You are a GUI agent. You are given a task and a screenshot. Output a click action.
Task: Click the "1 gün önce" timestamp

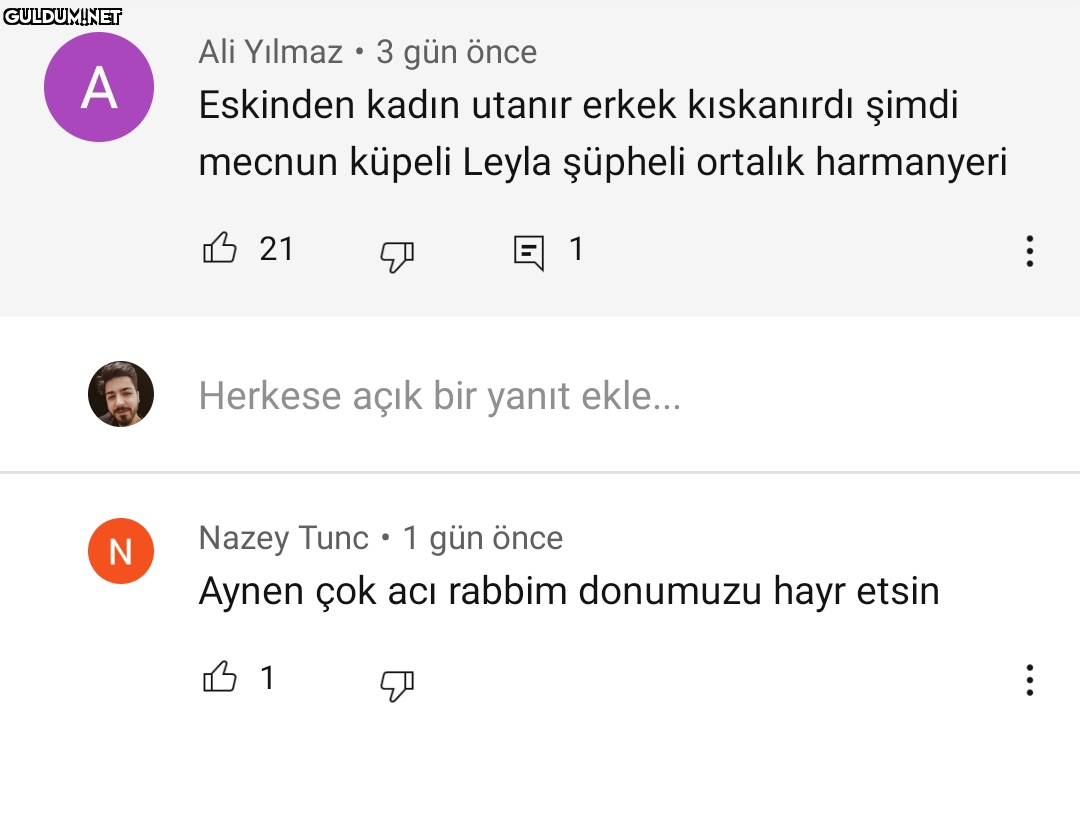click(482, 538)
